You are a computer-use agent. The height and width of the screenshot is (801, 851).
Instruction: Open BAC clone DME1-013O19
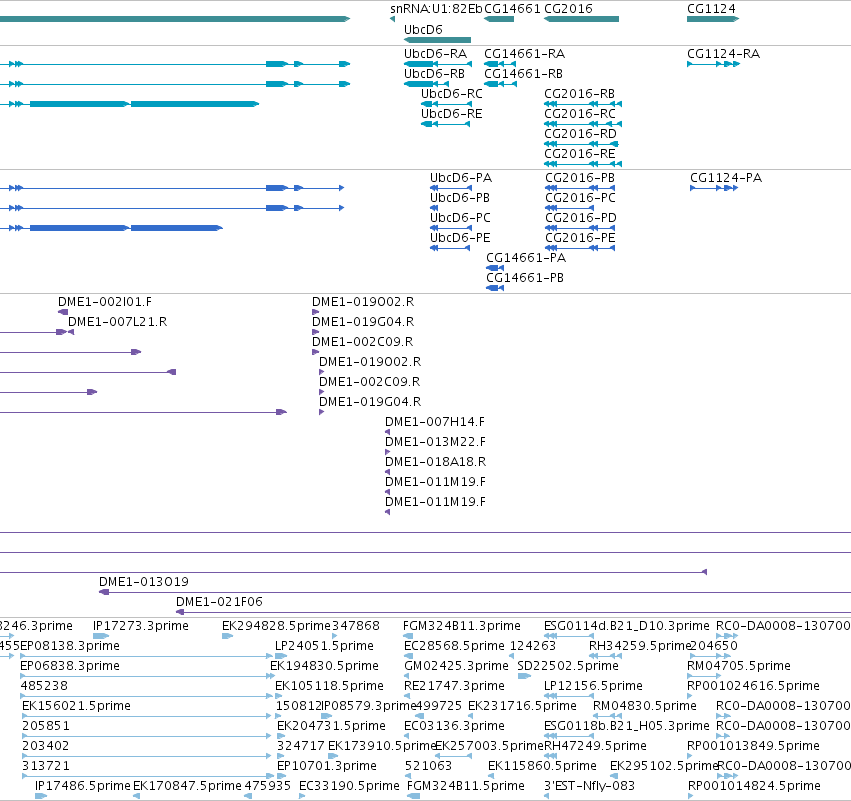point(144,582)
